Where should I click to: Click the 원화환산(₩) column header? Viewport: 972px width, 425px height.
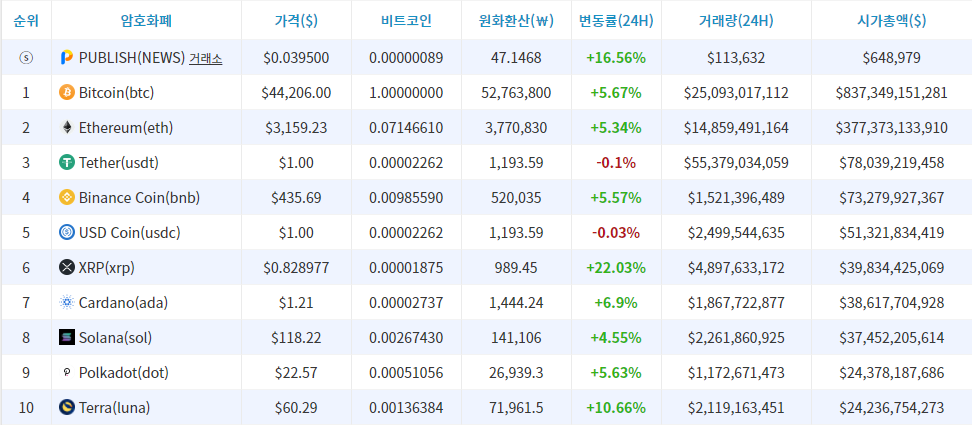516,20
